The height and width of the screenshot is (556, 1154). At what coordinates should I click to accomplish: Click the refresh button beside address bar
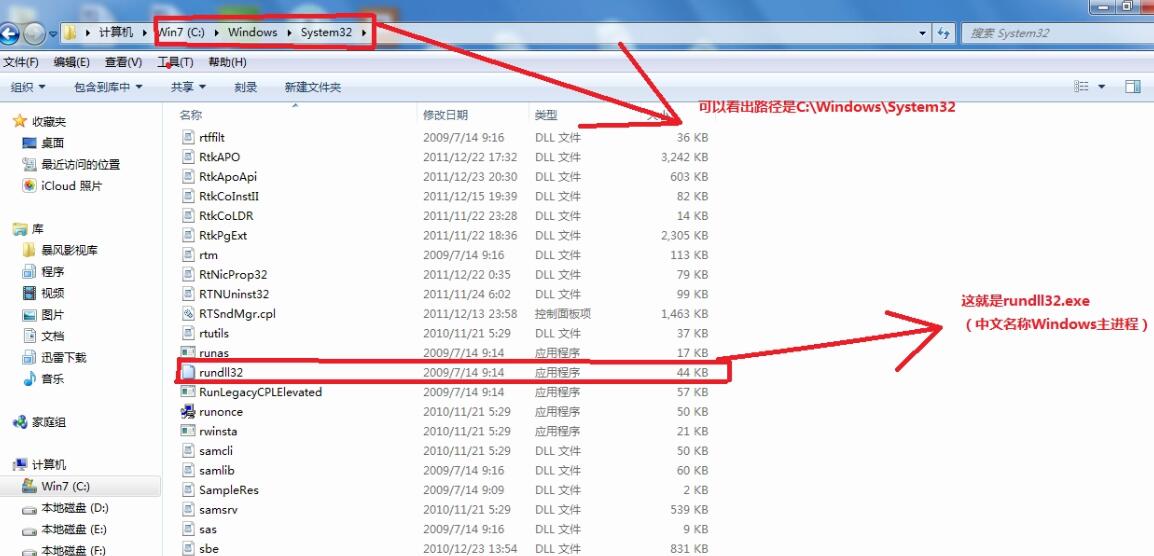point(943,33)
